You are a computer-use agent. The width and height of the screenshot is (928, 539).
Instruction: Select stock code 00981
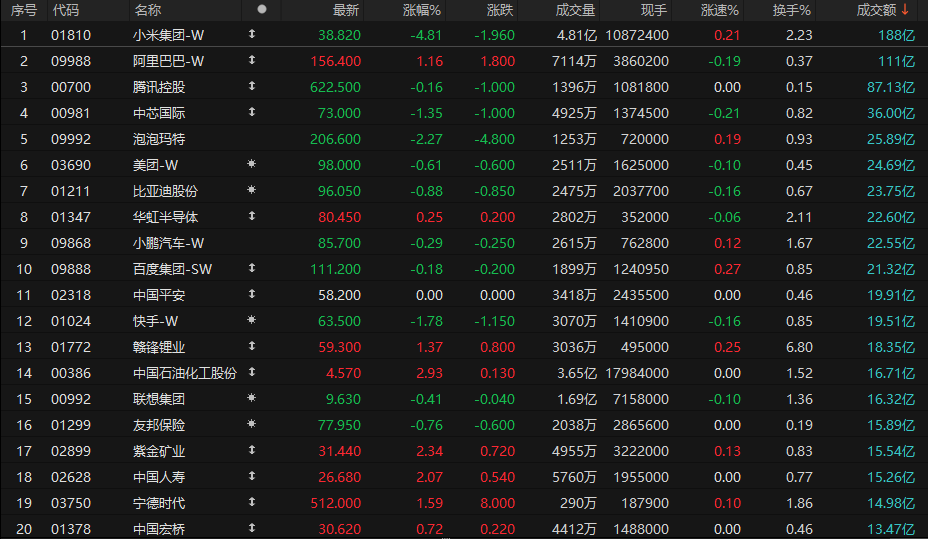pos(71,113)
